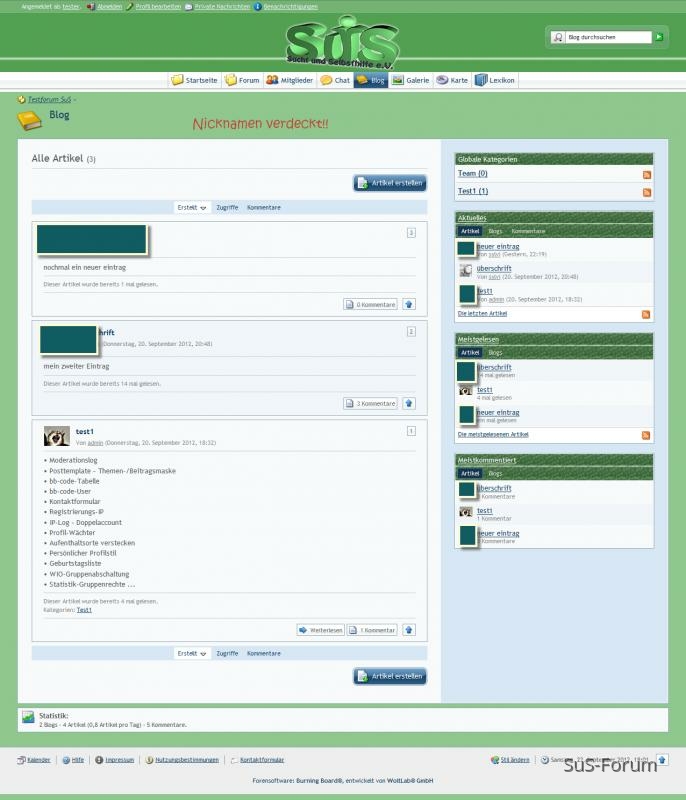Click Weiterlesen on the test1 article

[x=320, y=630]
